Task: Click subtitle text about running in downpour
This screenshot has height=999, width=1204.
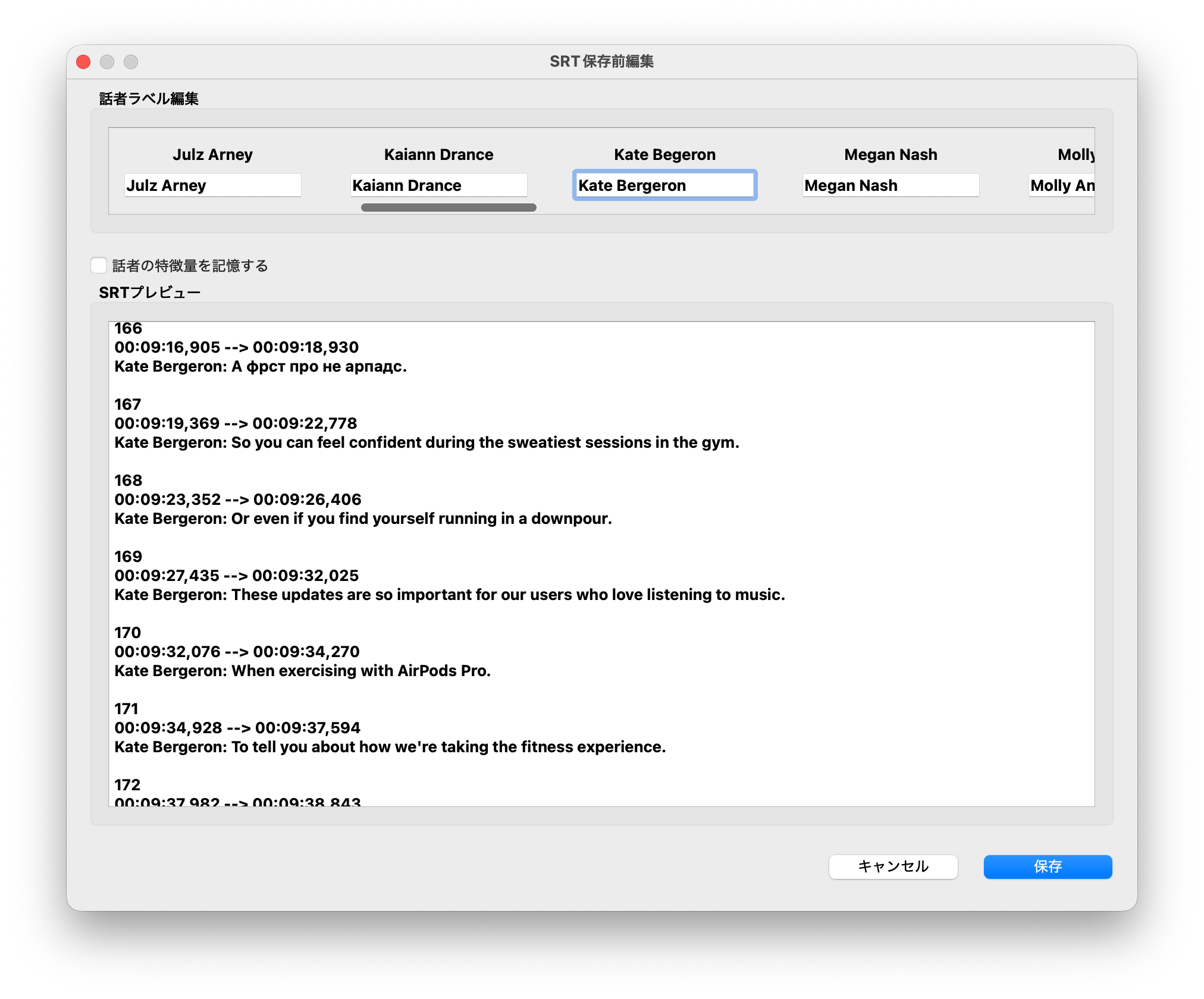Action: pos(363,519)
